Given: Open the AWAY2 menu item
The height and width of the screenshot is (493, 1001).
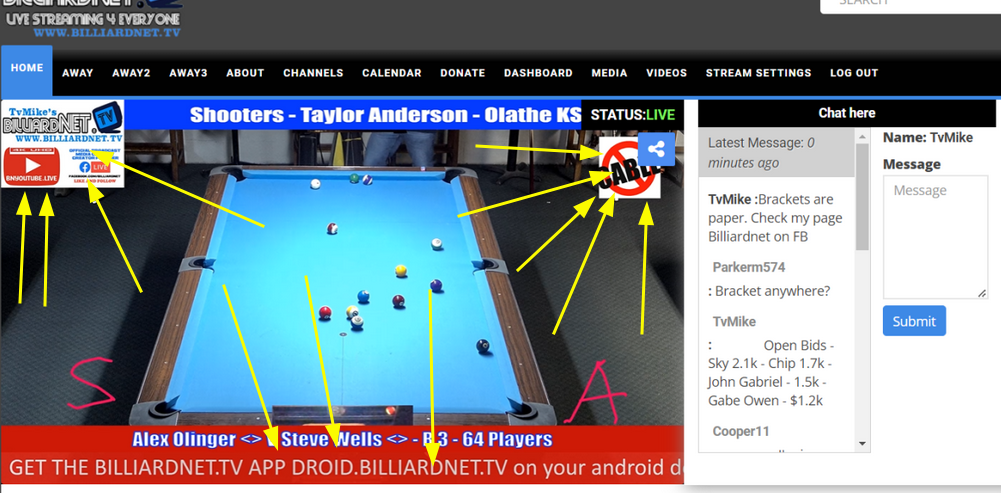Looking at the screenshot, I should click(x=131, y=73).
